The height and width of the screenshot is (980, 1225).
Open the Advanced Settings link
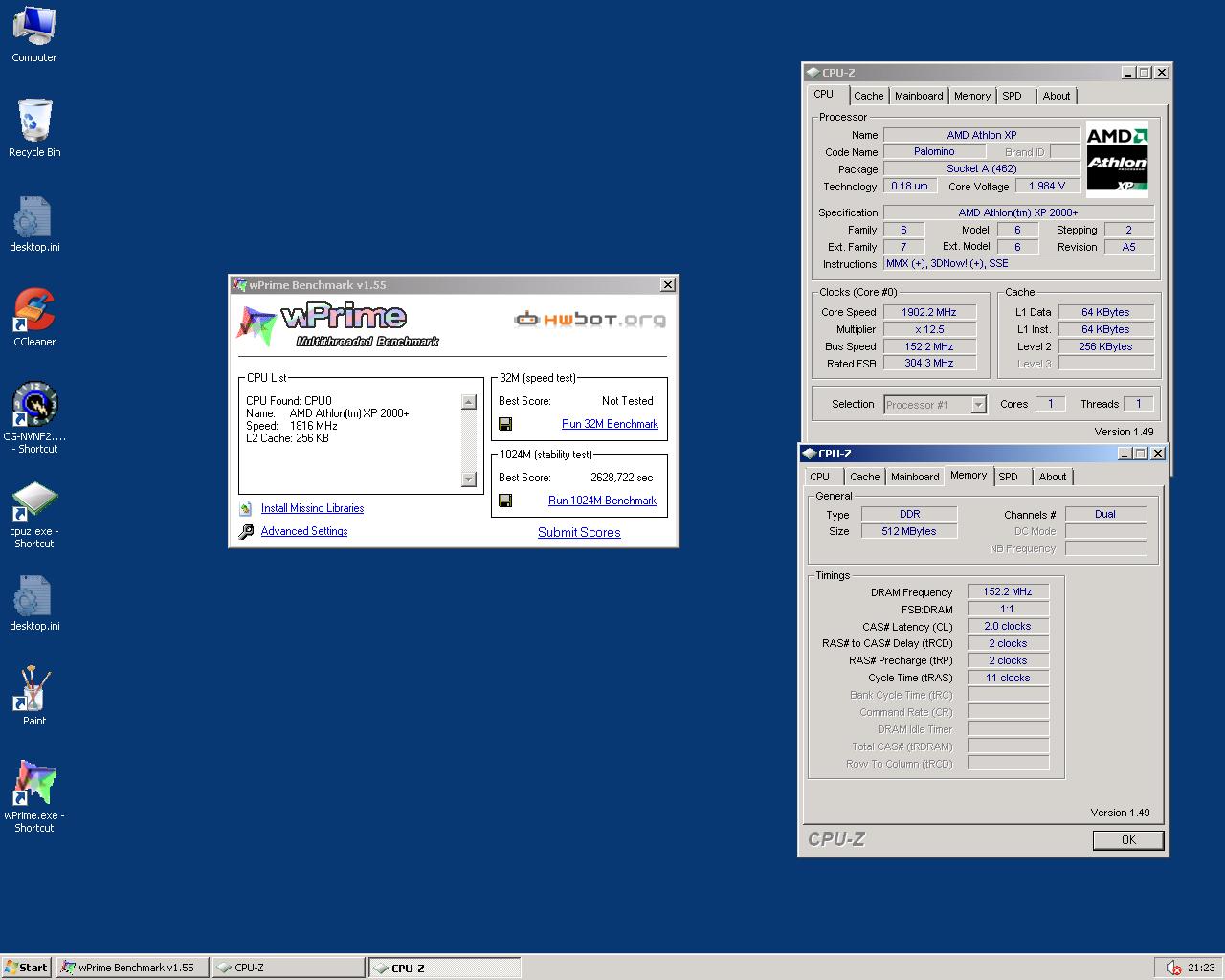coord(304,531)
